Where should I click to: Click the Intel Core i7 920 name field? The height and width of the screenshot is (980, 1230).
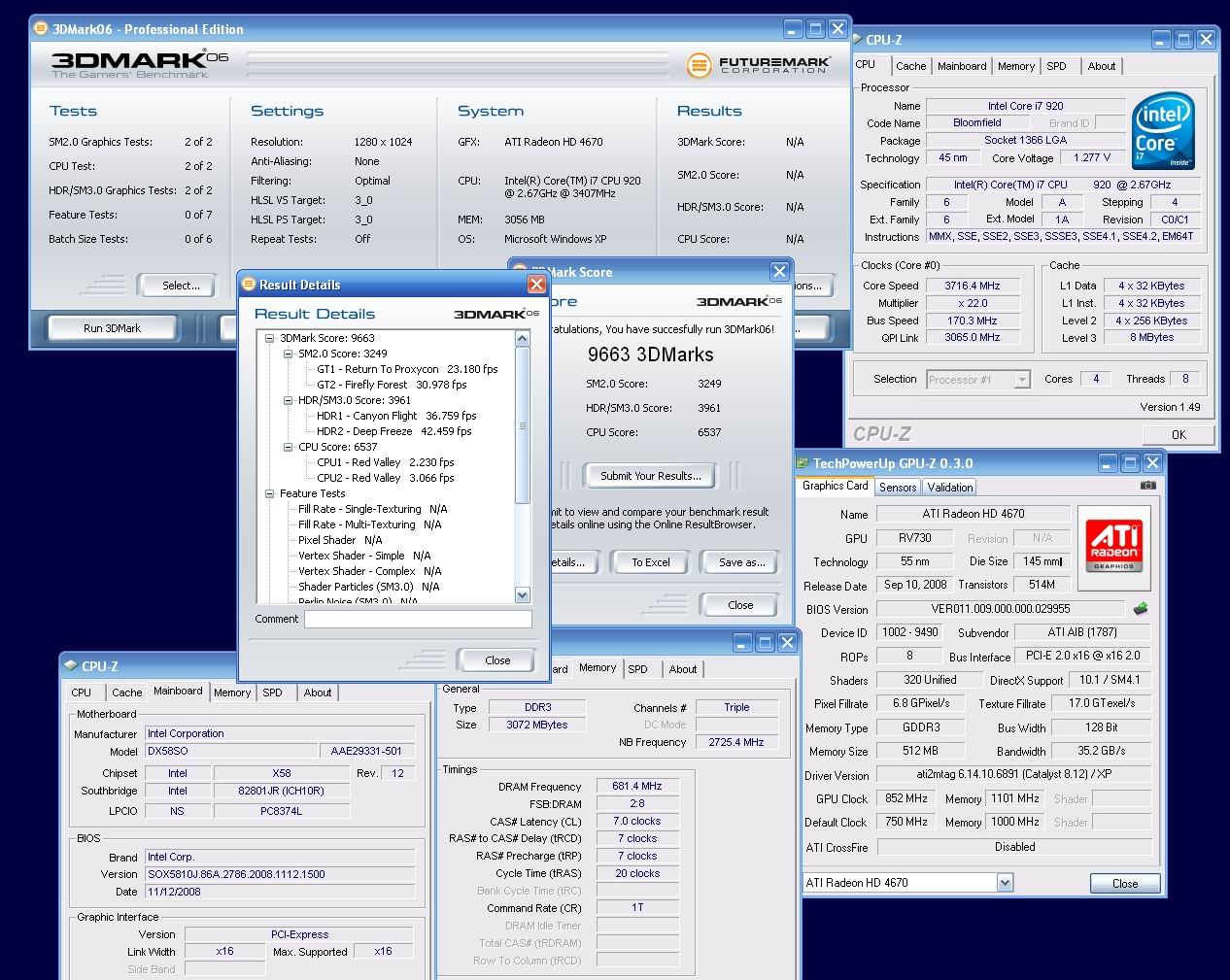click(1025, 106)
